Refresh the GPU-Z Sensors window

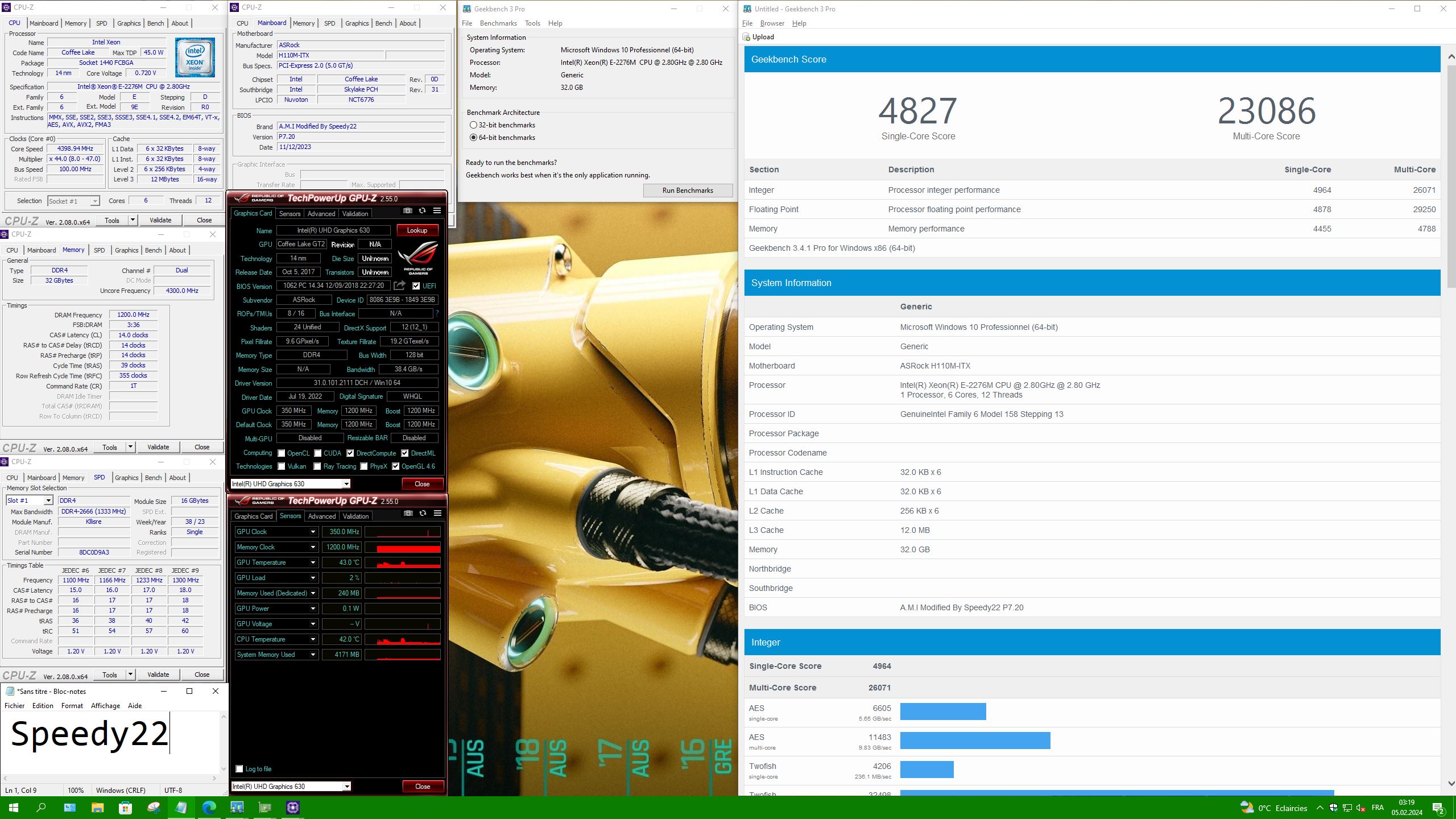[x=423, y=513]
